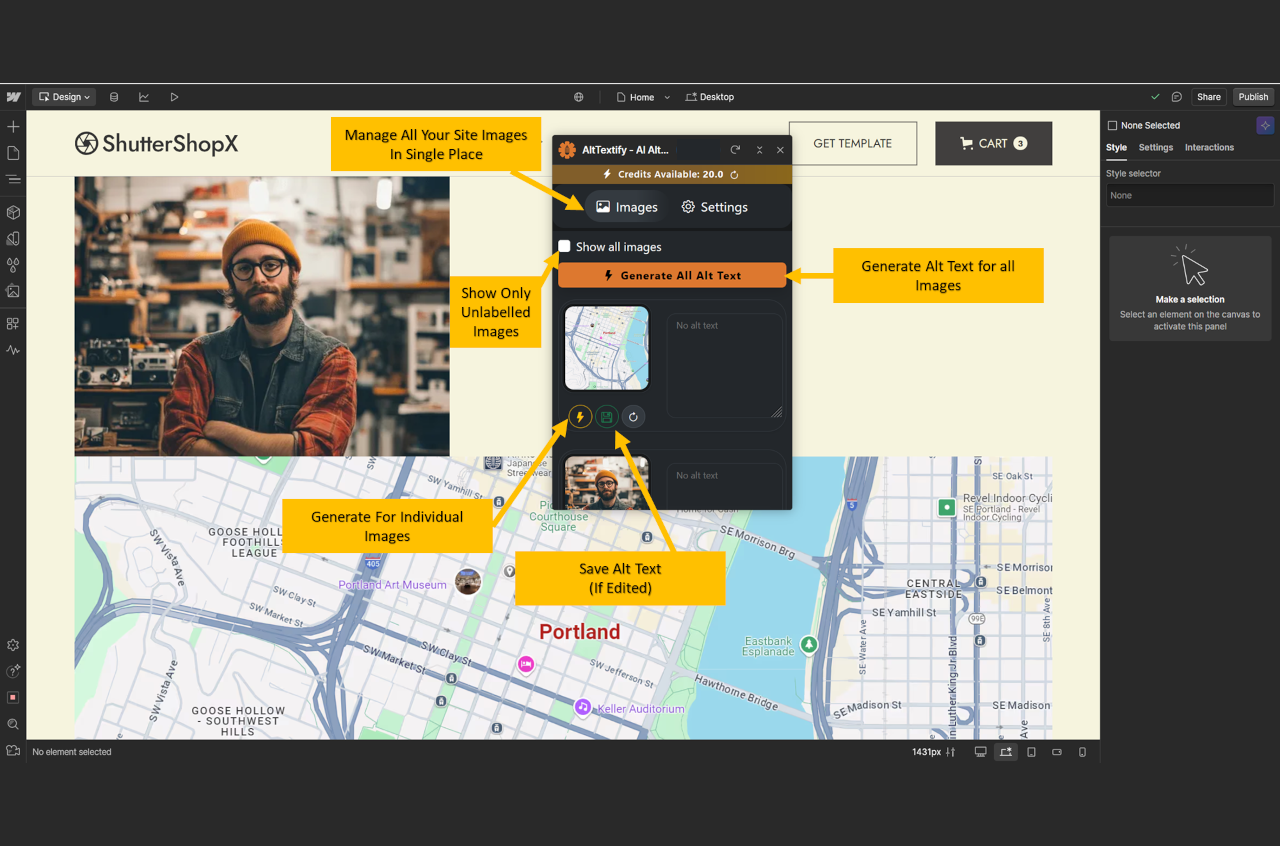Open the search magnifier in left sidebar
The image size is (1280, 846).
13,724
